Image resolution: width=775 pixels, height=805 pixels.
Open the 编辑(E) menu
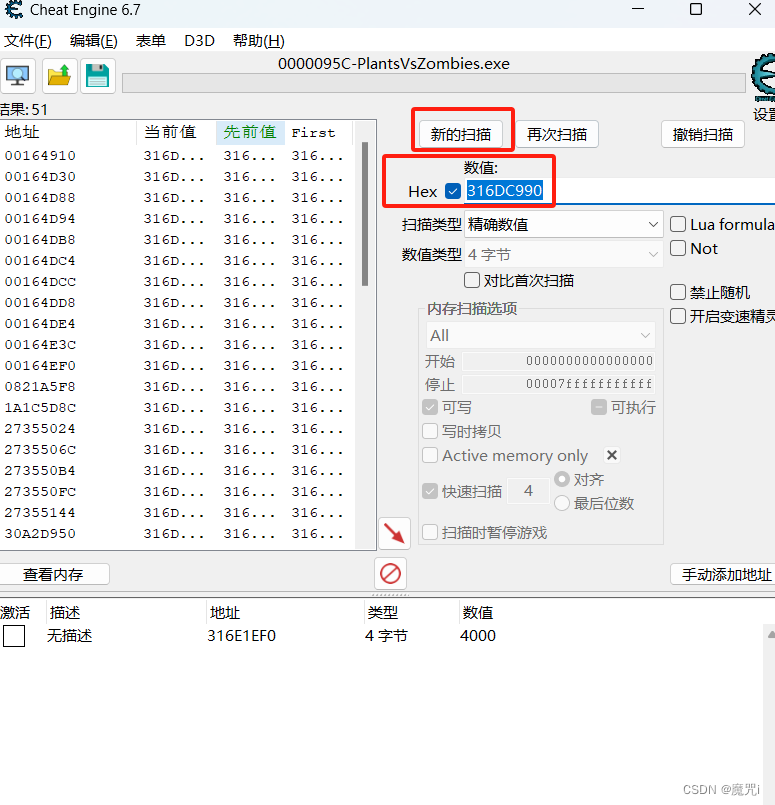(94, 41)
